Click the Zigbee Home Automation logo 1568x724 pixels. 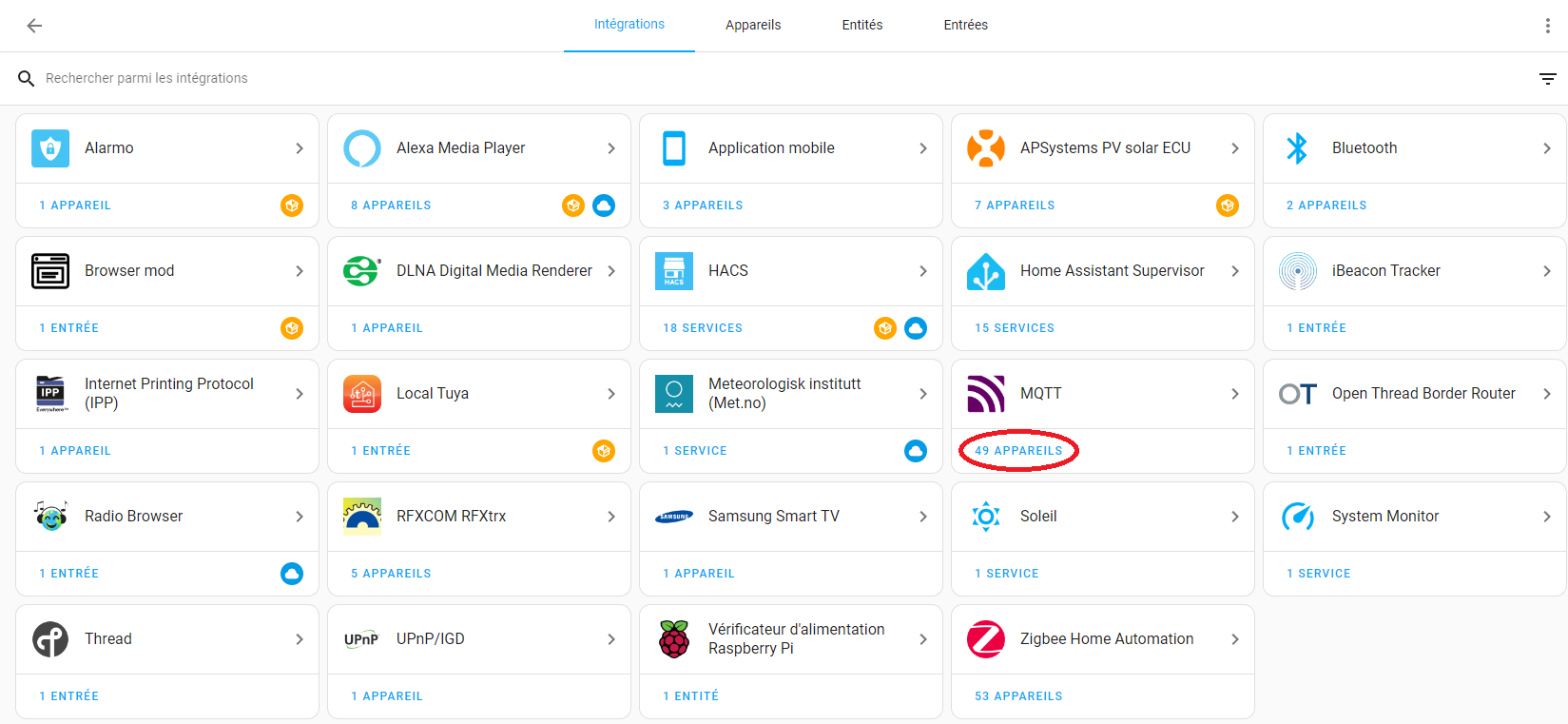pos(986,639)
